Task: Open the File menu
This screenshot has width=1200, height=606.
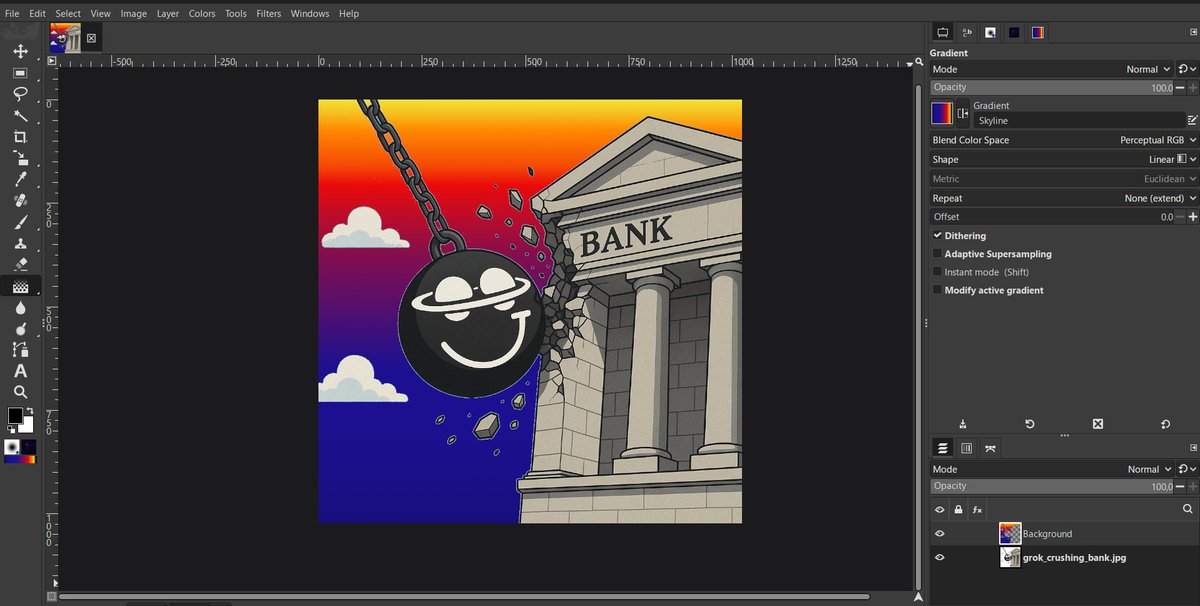Action: click(12, 14)
